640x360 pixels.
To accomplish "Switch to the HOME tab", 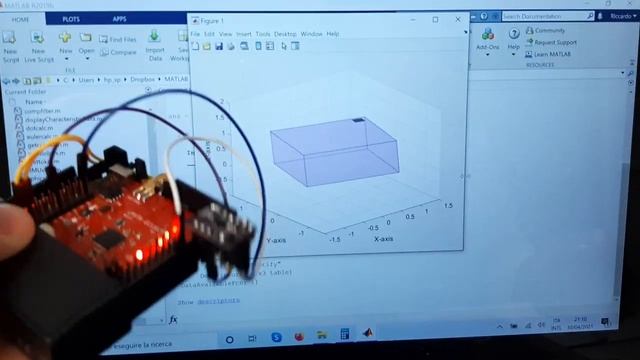I will pos(20,20).
